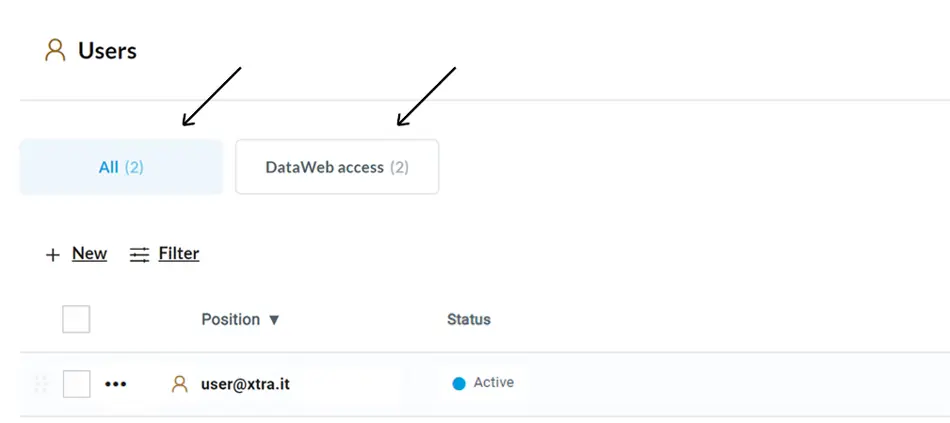This screenshot has height=423, width=950.
Task: Tick the select-all checkbox in table header
Action: tap(76, 319)
